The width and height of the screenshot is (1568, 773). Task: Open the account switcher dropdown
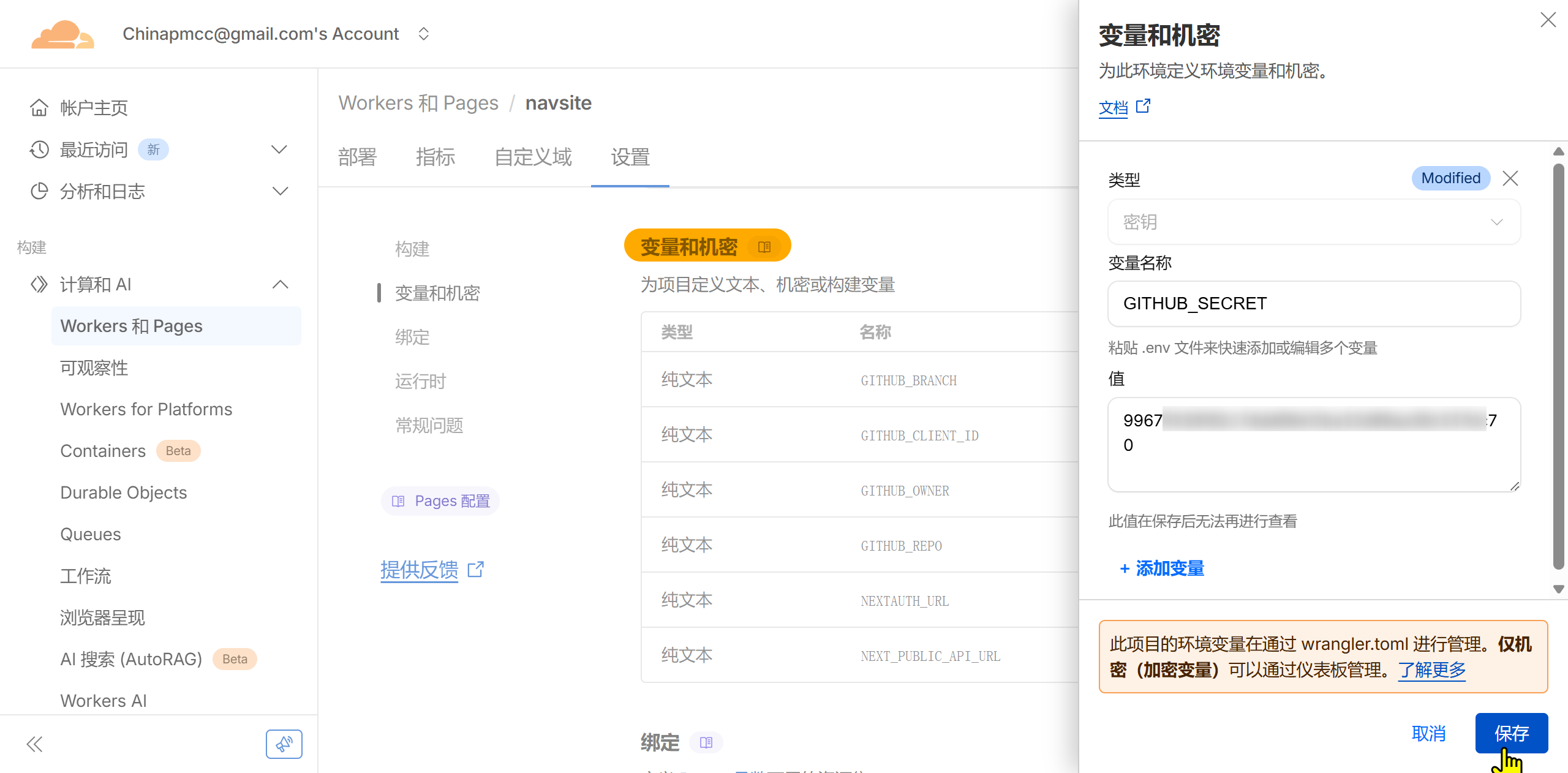click(423, 34)
